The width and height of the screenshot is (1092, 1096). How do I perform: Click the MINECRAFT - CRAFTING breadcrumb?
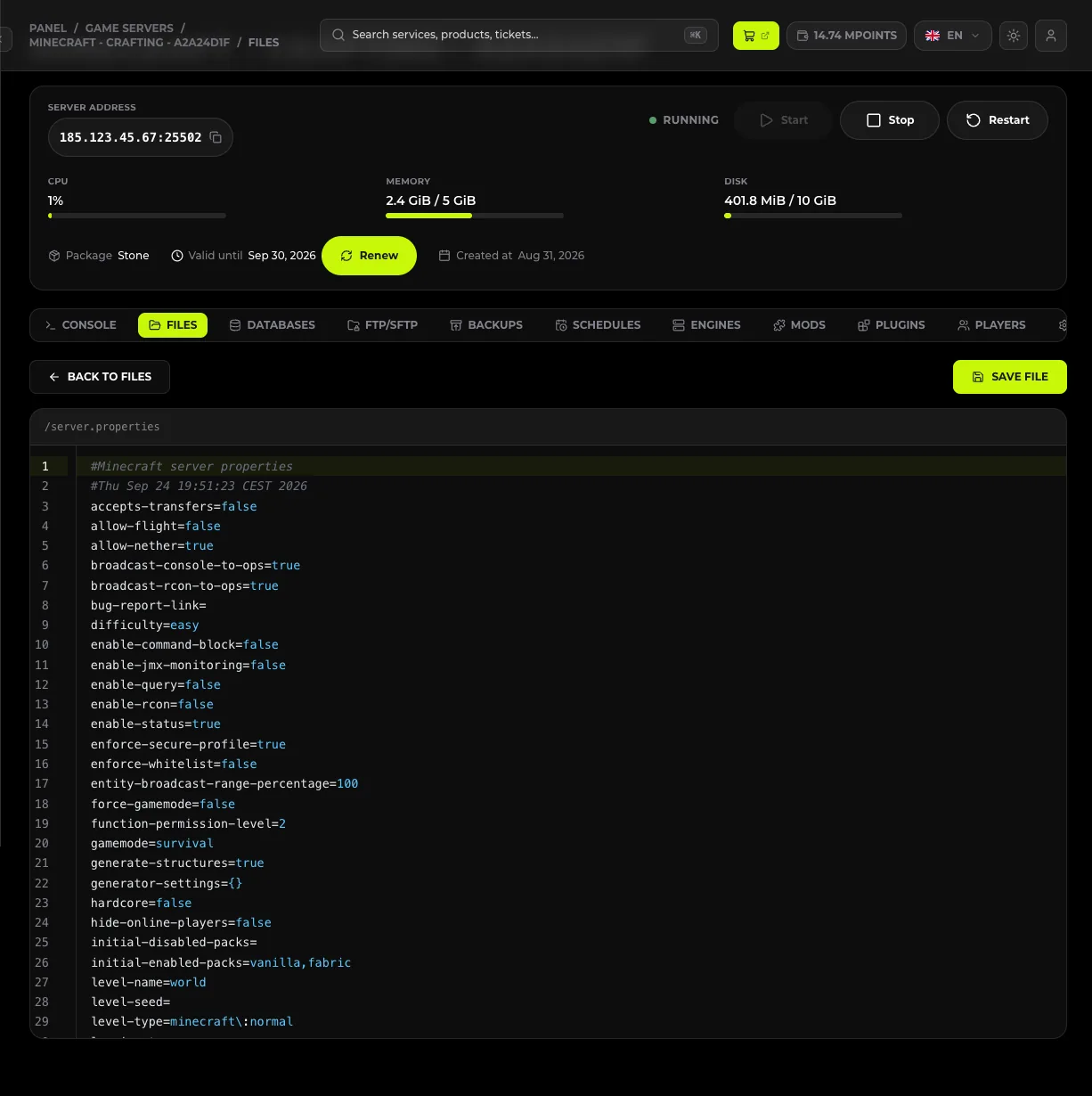[x=129, y=43]
